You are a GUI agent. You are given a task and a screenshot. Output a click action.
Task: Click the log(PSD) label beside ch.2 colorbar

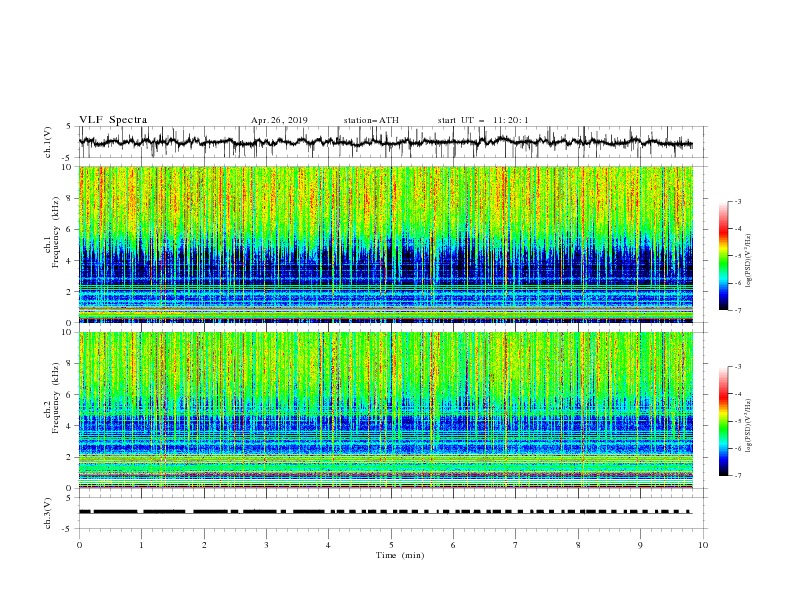click(x=749, y=425)
